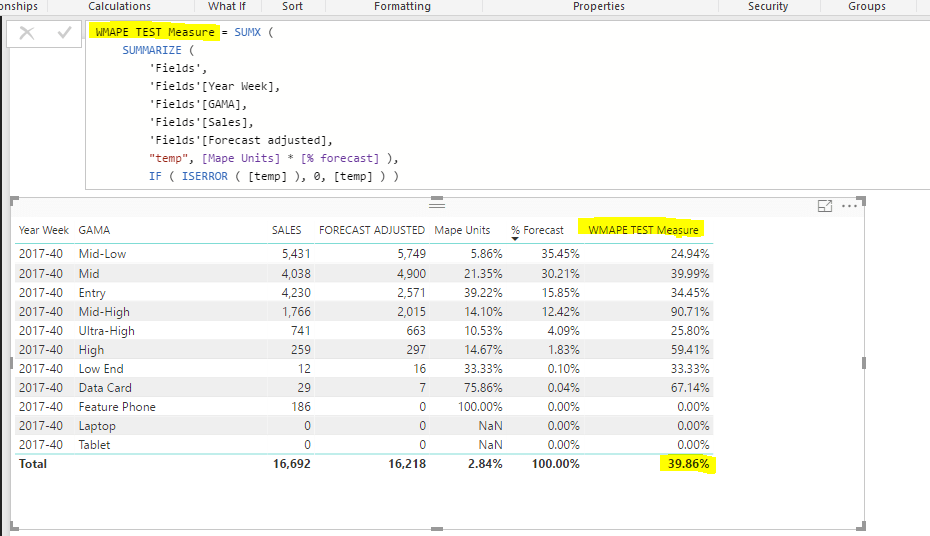Select the Tablet GAMA cell
The image size is (930, 536).
[94, 445]
